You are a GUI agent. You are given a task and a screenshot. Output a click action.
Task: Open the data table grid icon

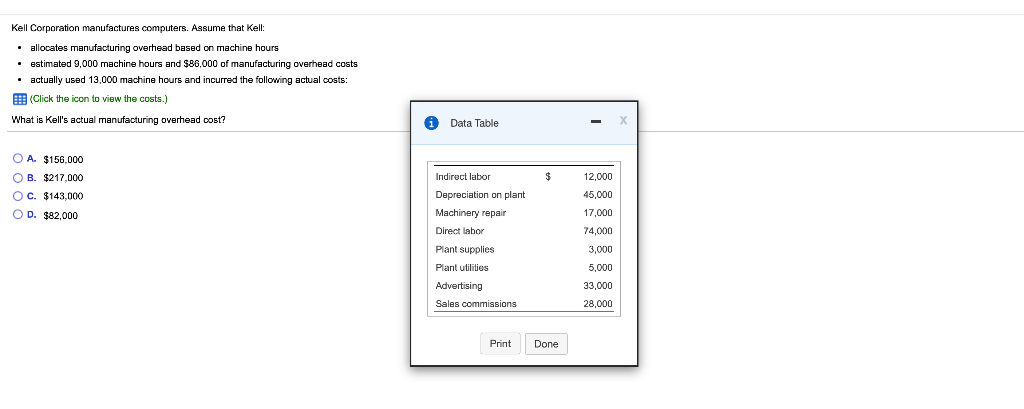[20, 99]
